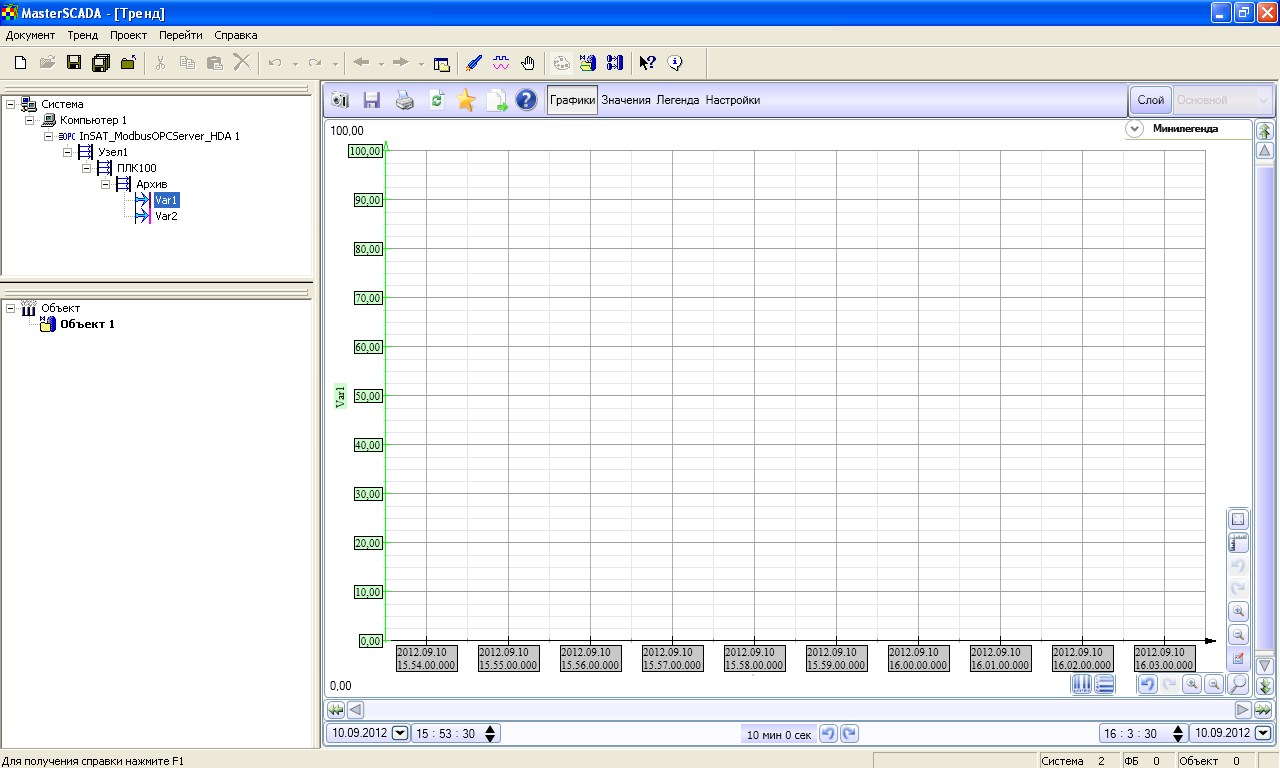Click the export document icon with green arrow
Screen dimensions: 1280x768
point(497,100)
